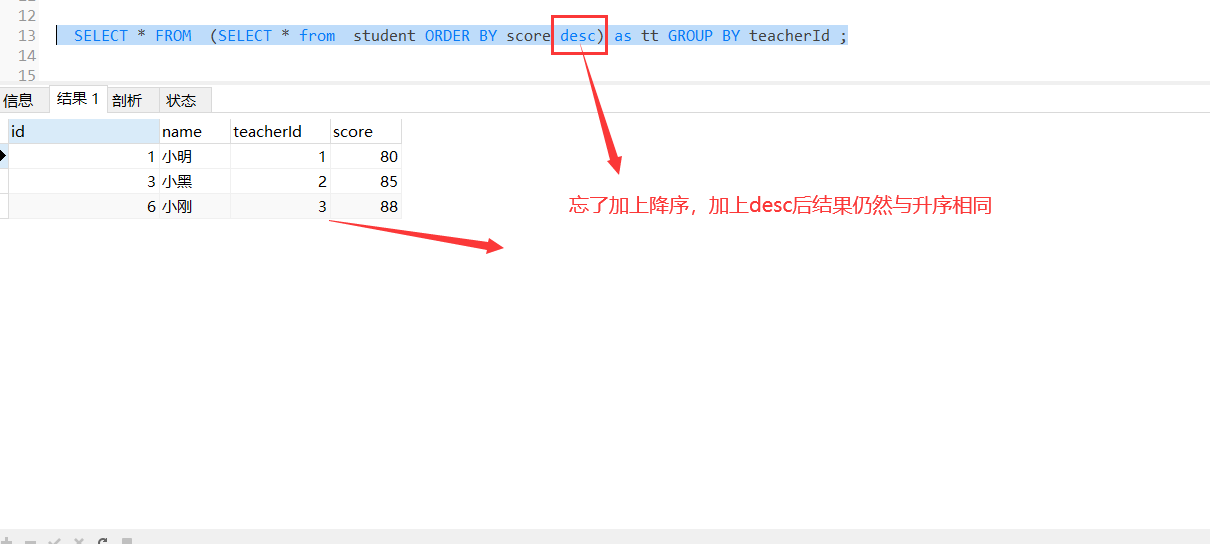The height and width of the screenshot is (544, 1210).
Task: Click the id cell in 小黑's row
Action: coord(84,182)
